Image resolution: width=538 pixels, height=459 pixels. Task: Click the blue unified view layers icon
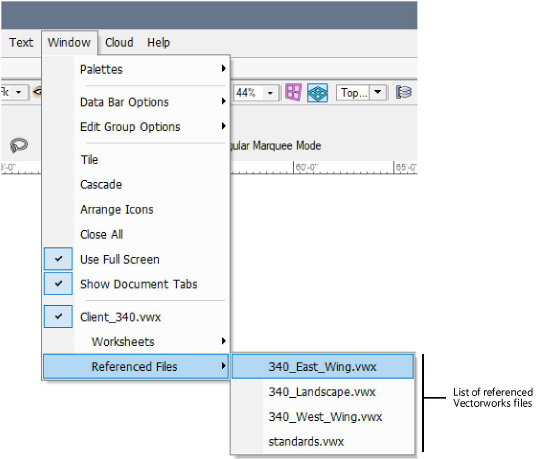pyautogui.click(x=317, y=93)
